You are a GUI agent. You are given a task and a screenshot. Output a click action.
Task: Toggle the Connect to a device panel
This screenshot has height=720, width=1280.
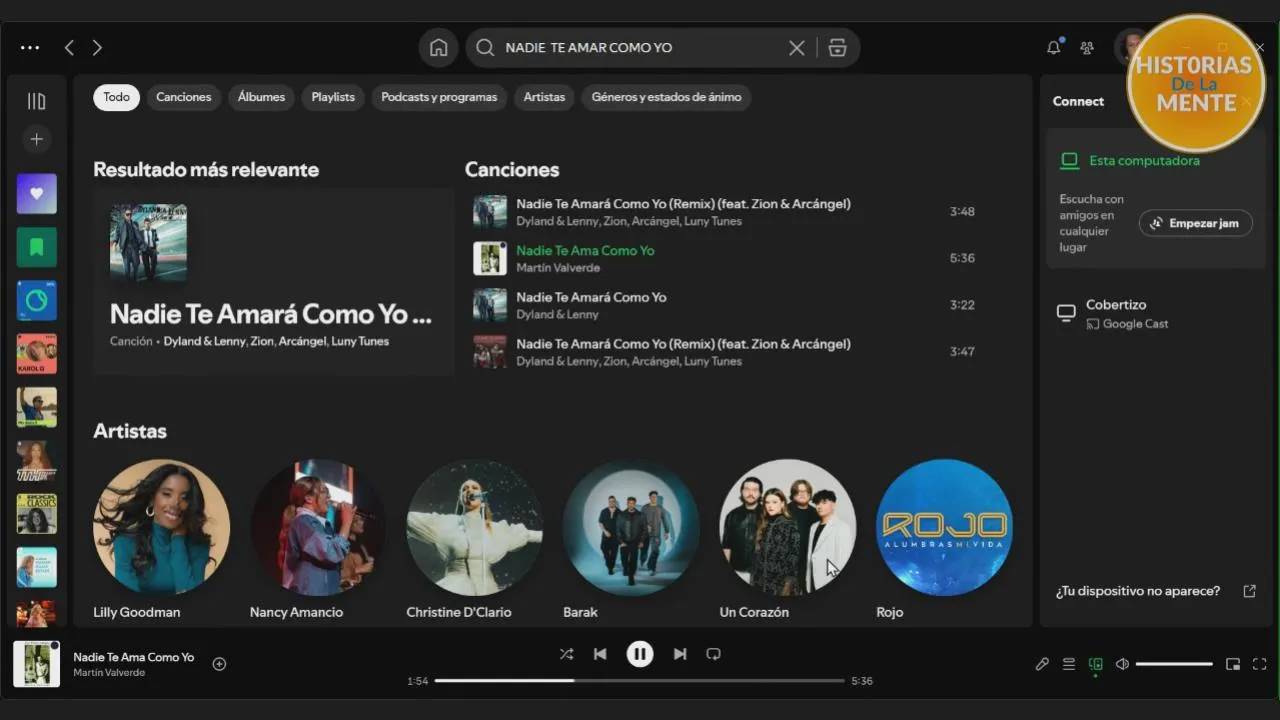[x=1096, y=664]
